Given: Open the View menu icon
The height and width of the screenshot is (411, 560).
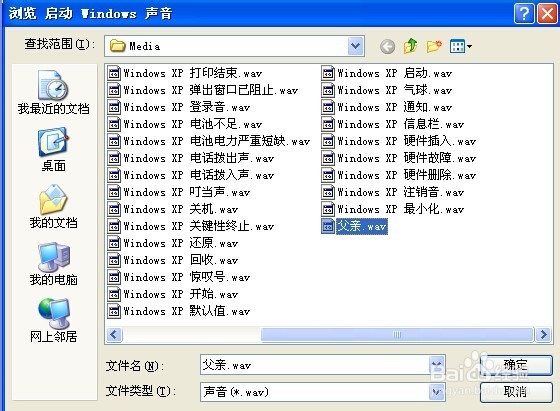Looking at the screenshot, I should point(461,46).
